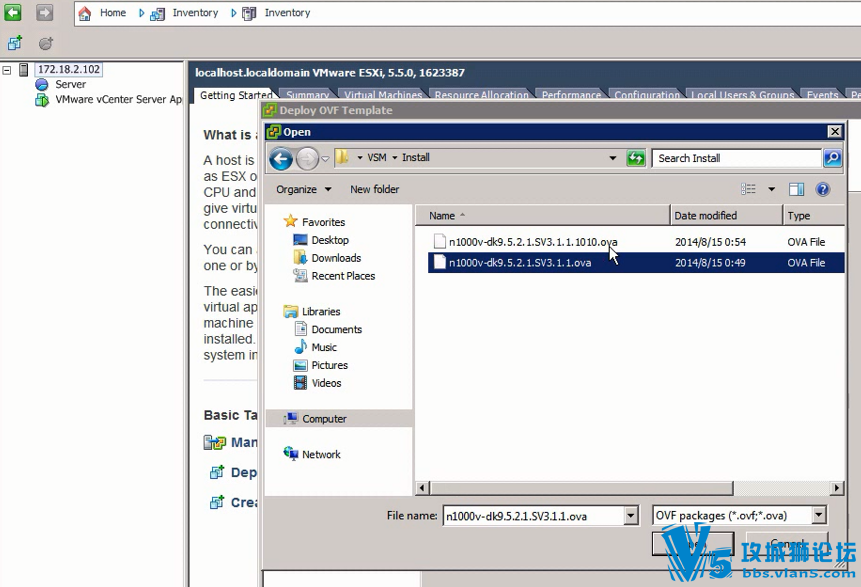Collapse the 172.18.2.102 tree node
Image resolution: width=861 pixels, height=587 pixels.
(7, 70)
